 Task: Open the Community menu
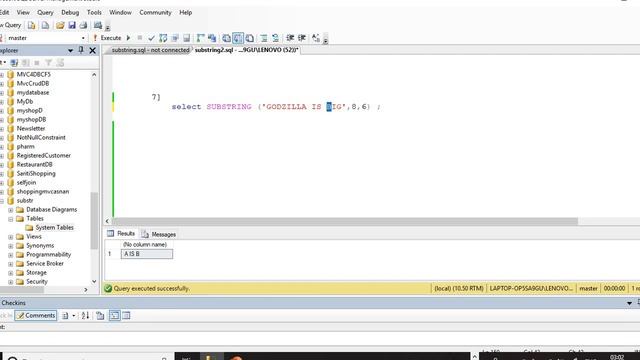pyautogui.click(x=155, y=13)
